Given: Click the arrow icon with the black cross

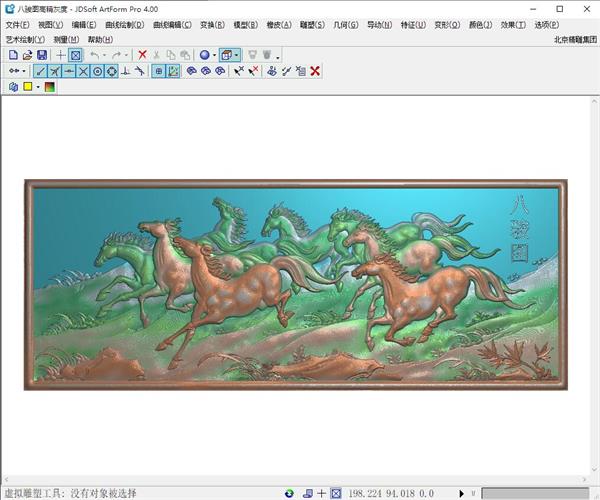Looking at the screenshot, I should (239, 71).
